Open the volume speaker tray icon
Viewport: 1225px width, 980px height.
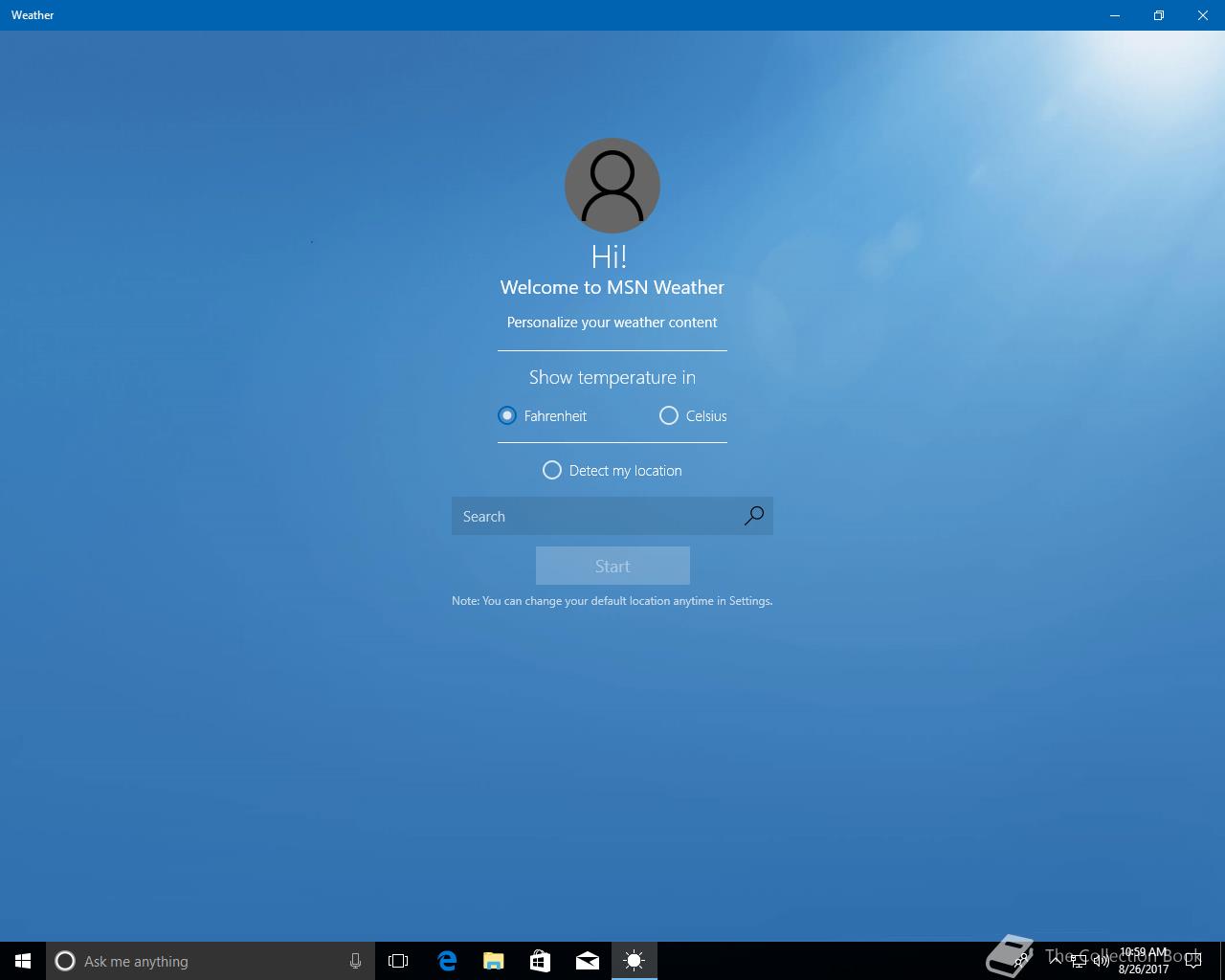coord(1101,961)
